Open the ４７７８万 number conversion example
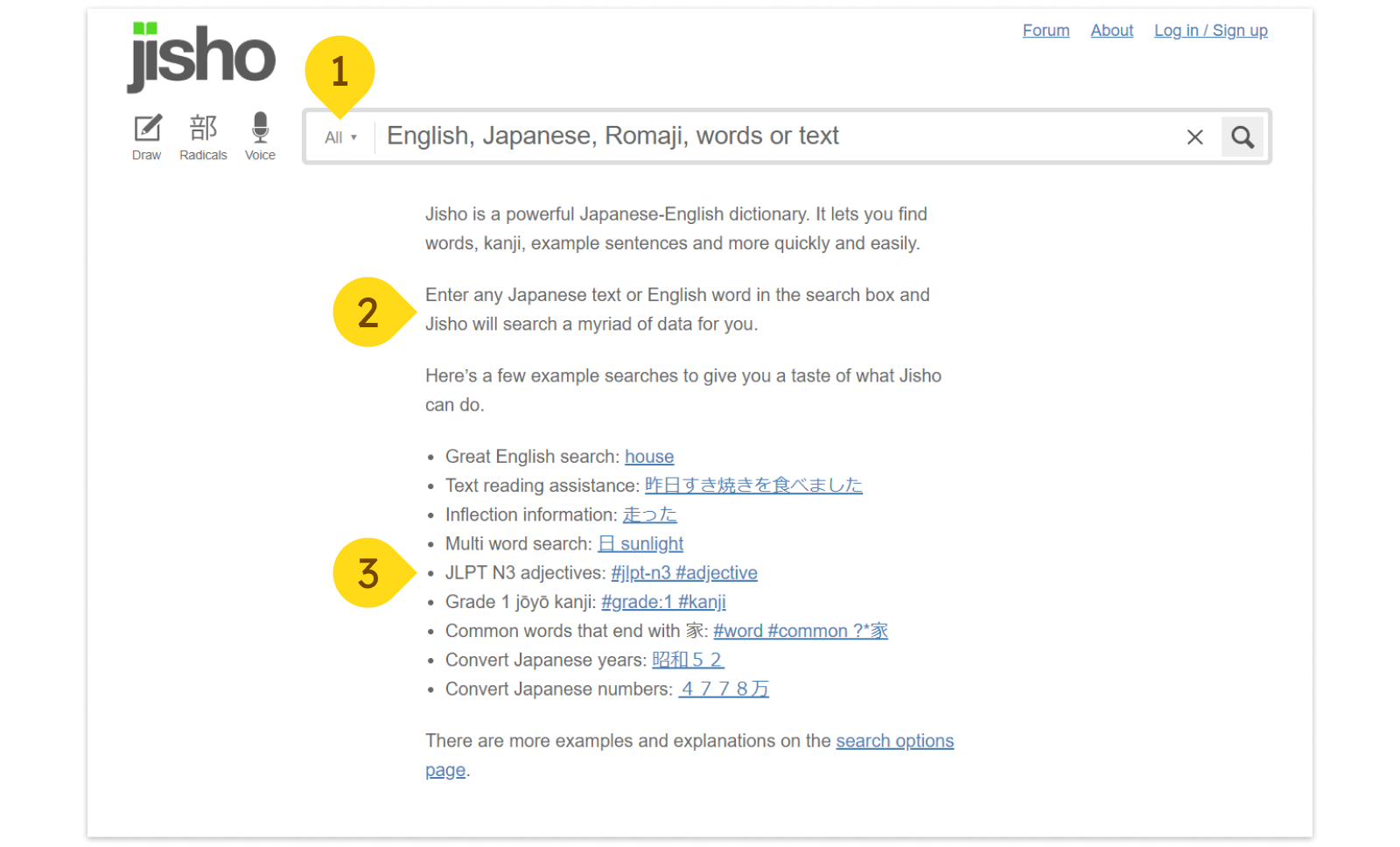 724,689
